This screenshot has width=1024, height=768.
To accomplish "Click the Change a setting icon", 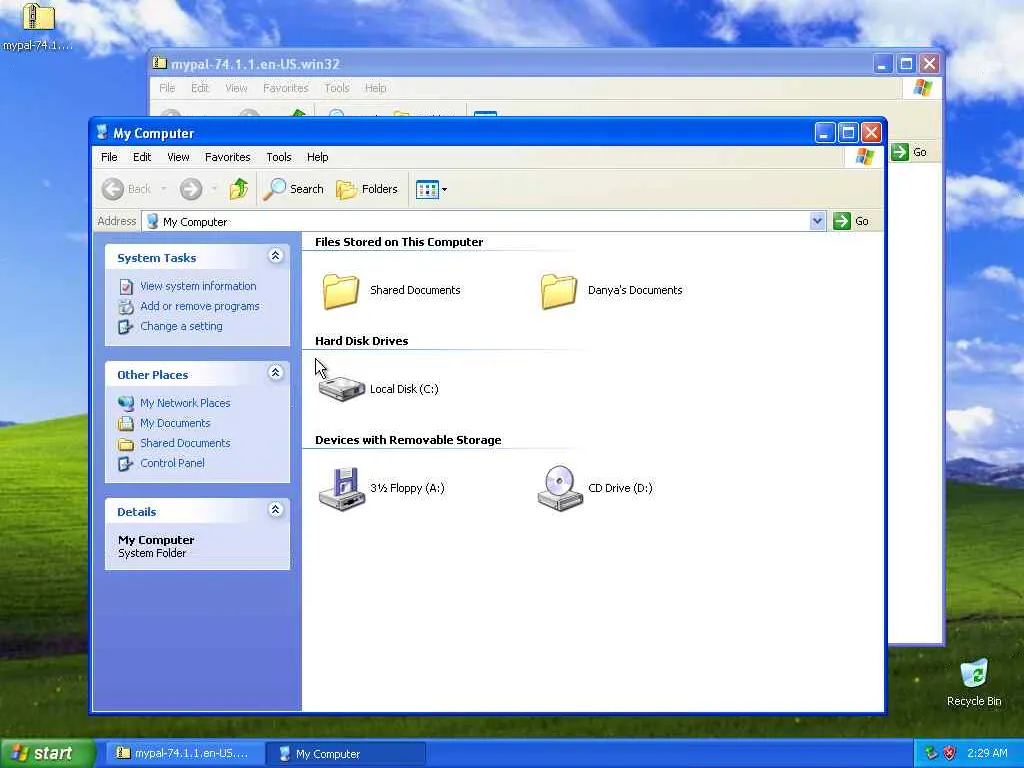I will (x=126, y=327).
